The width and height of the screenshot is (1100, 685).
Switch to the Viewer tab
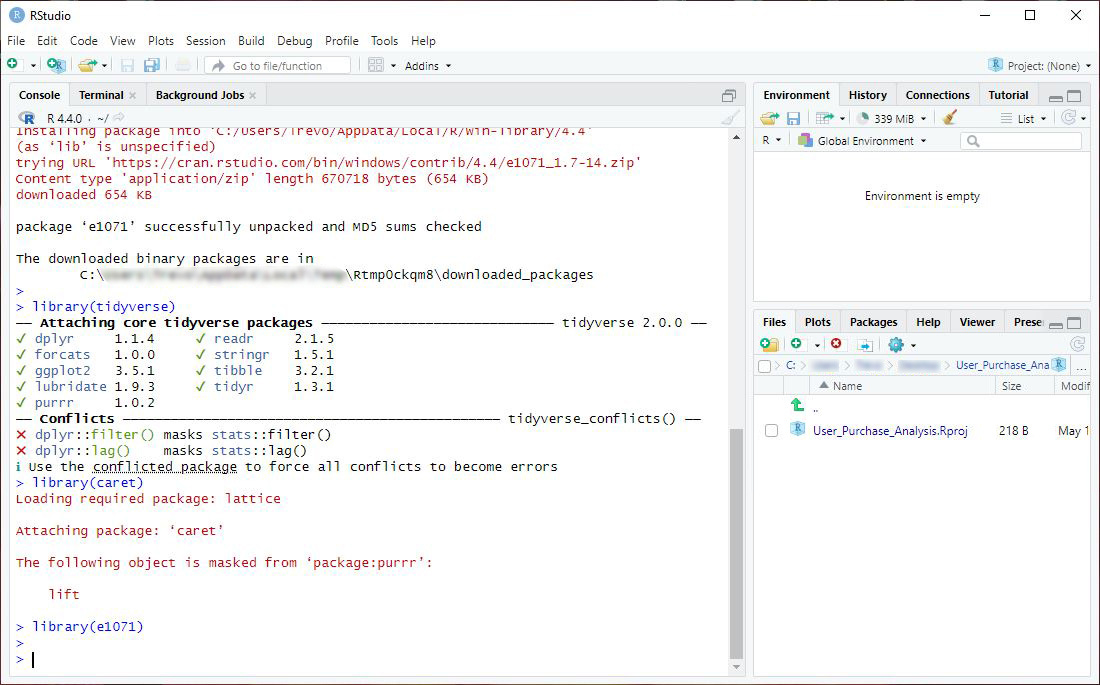click(977, 322)
